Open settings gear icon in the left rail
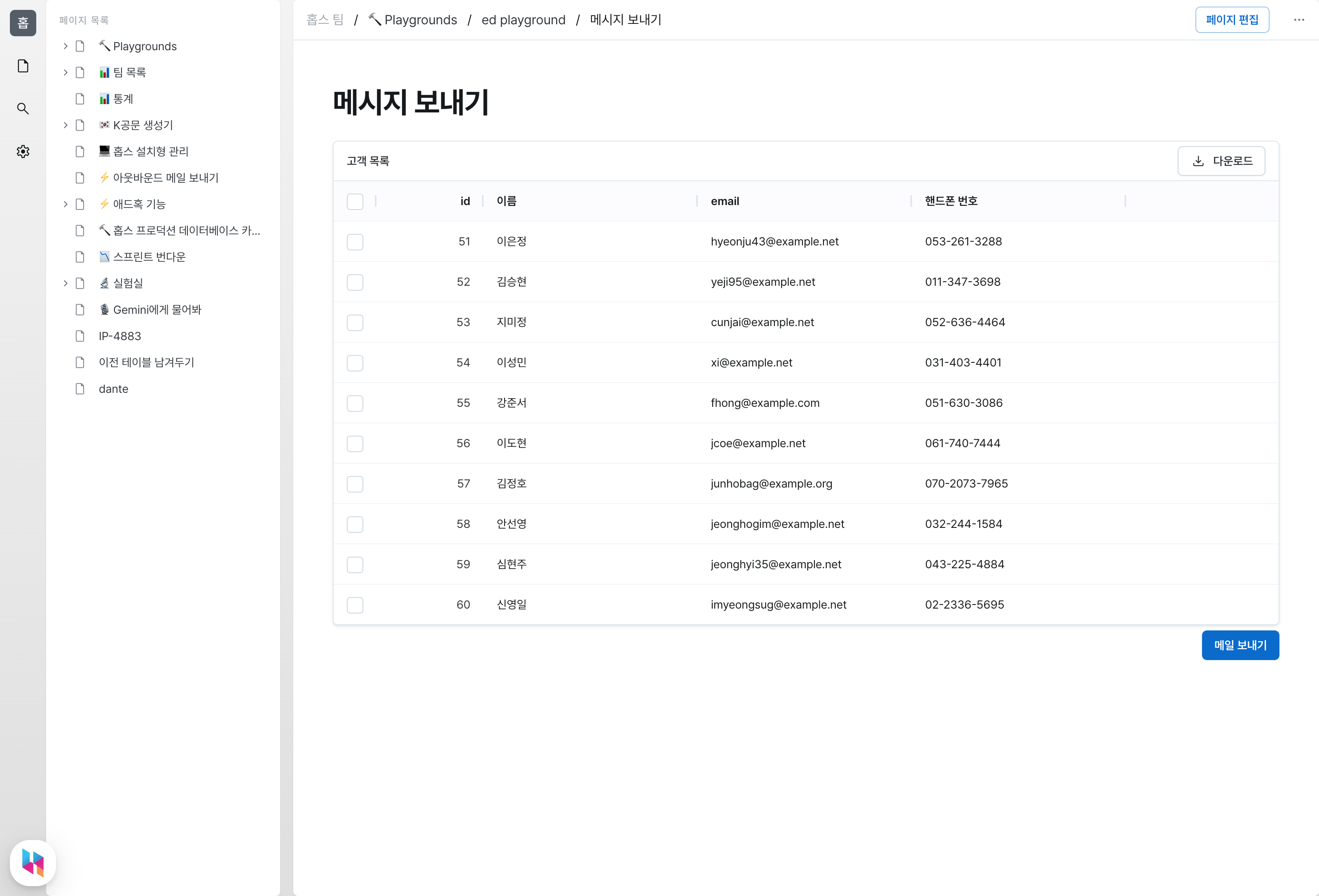 tap(23, 152)
